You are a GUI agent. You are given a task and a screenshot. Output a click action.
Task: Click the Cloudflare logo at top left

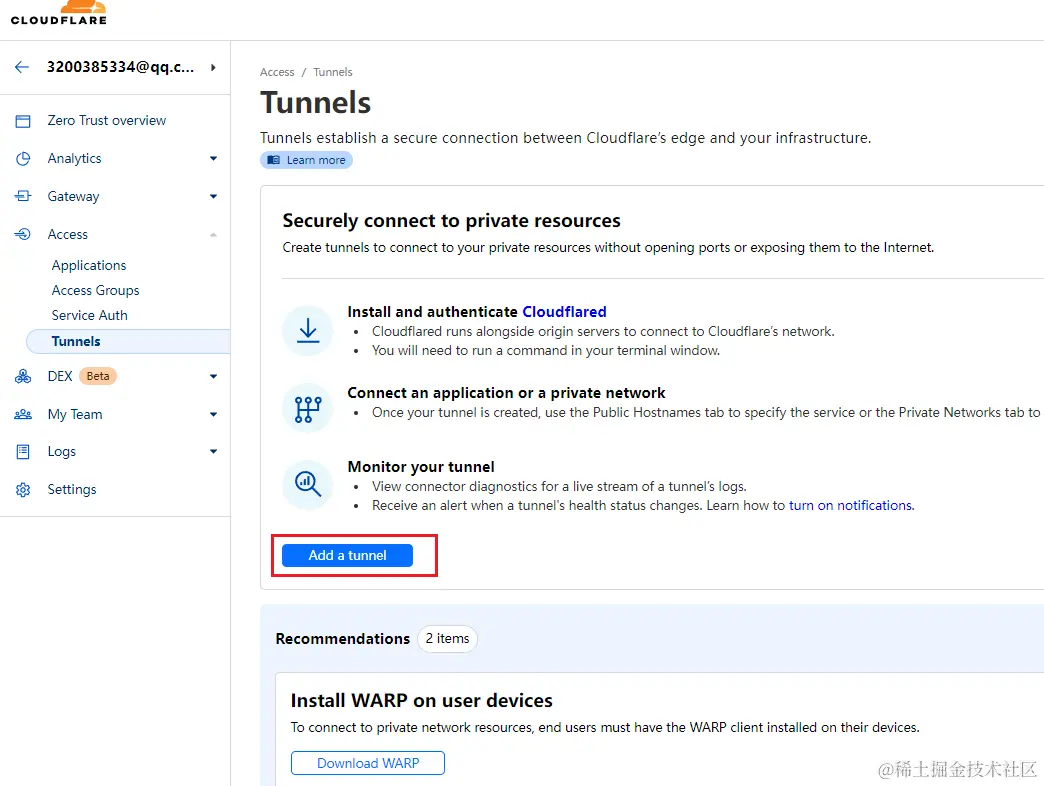pyautogui.click(x=59, y=13)
